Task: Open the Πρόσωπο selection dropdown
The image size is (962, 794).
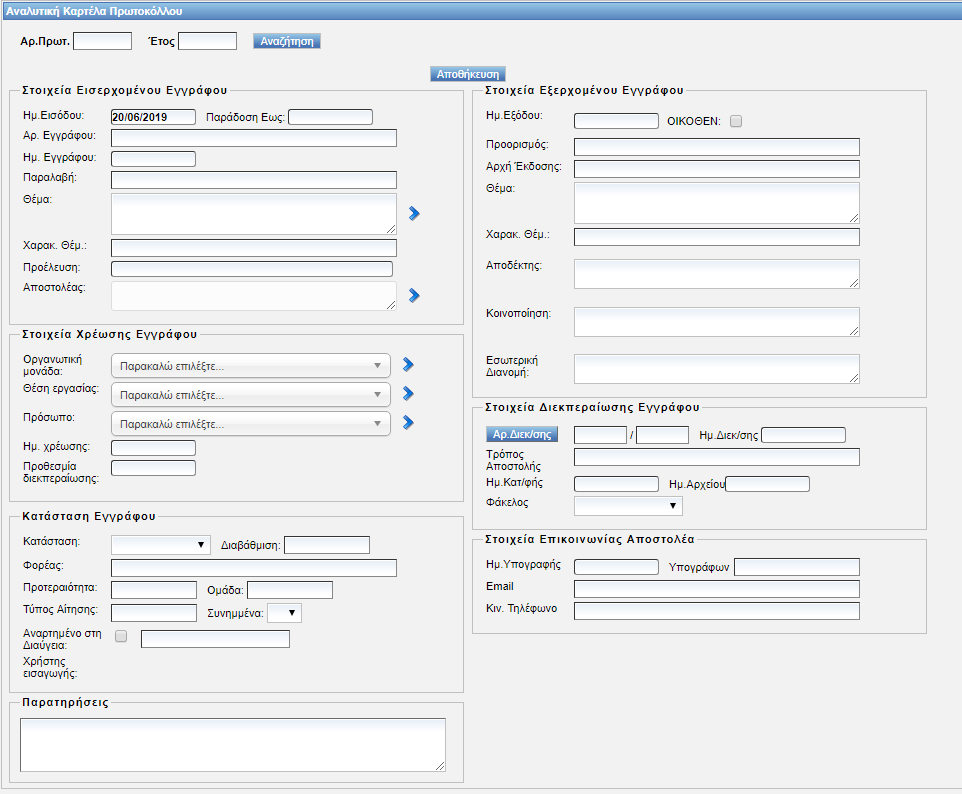Action: pyautogui.click(x=250, y=424)
